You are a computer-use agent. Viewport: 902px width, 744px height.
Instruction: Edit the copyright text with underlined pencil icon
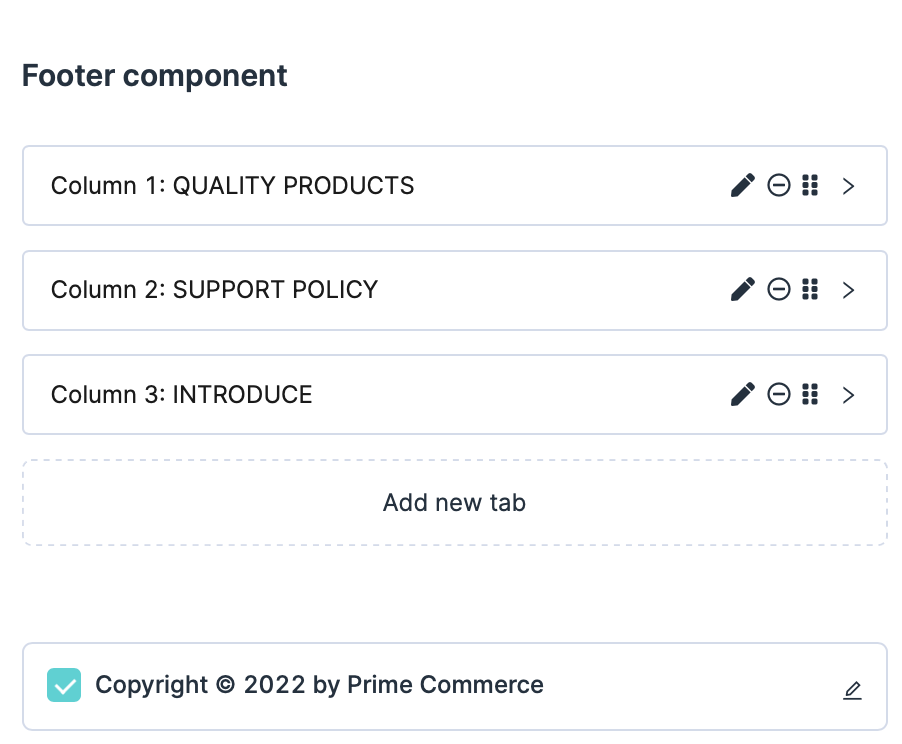click(852, 690)
